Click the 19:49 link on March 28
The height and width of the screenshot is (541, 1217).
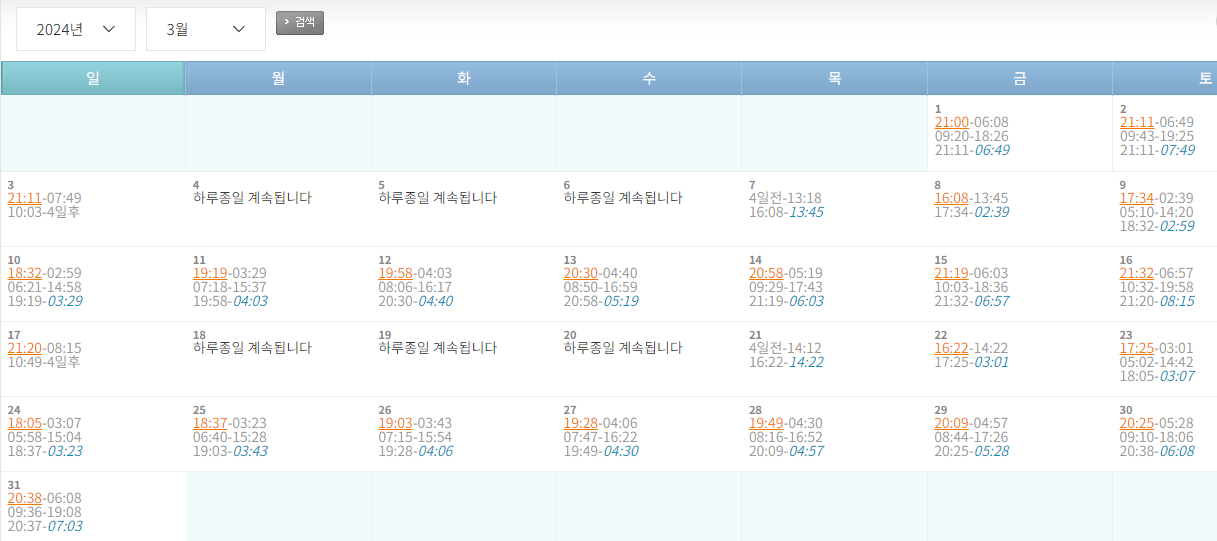(766, 423)
